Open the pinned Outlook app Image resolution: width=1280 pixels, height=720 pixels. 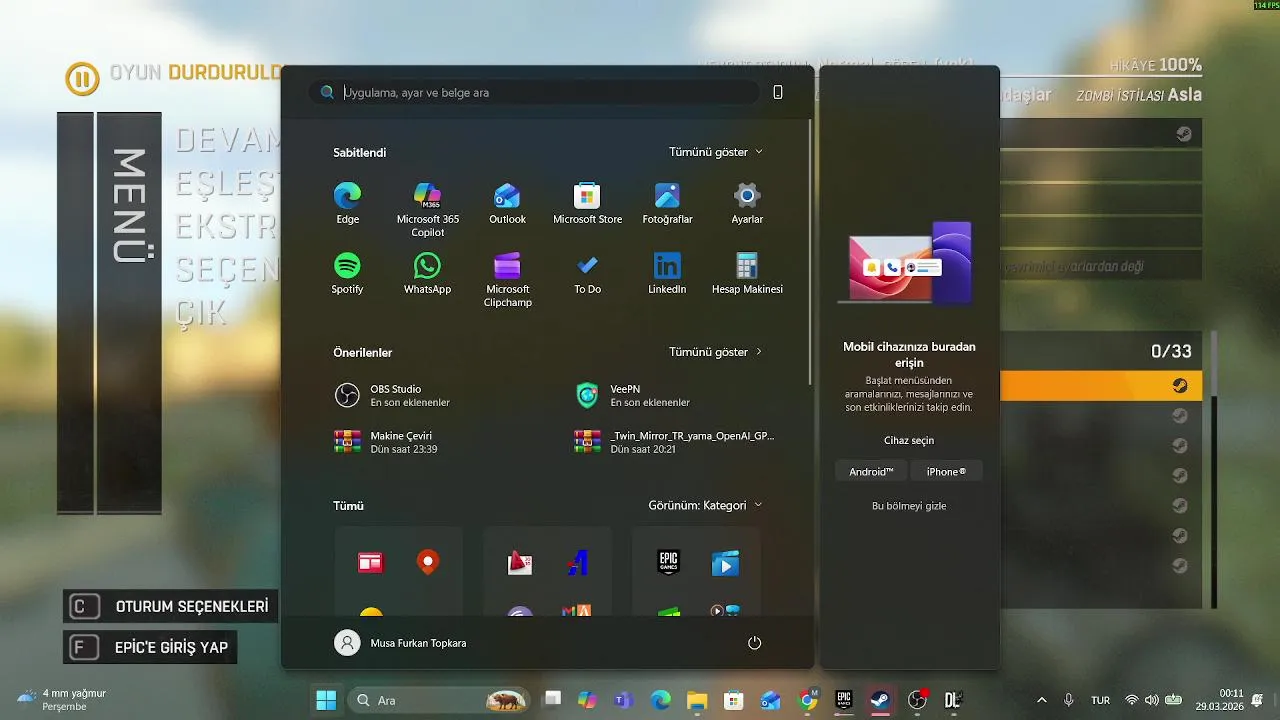pyautogui.click(x=507, y=203)
